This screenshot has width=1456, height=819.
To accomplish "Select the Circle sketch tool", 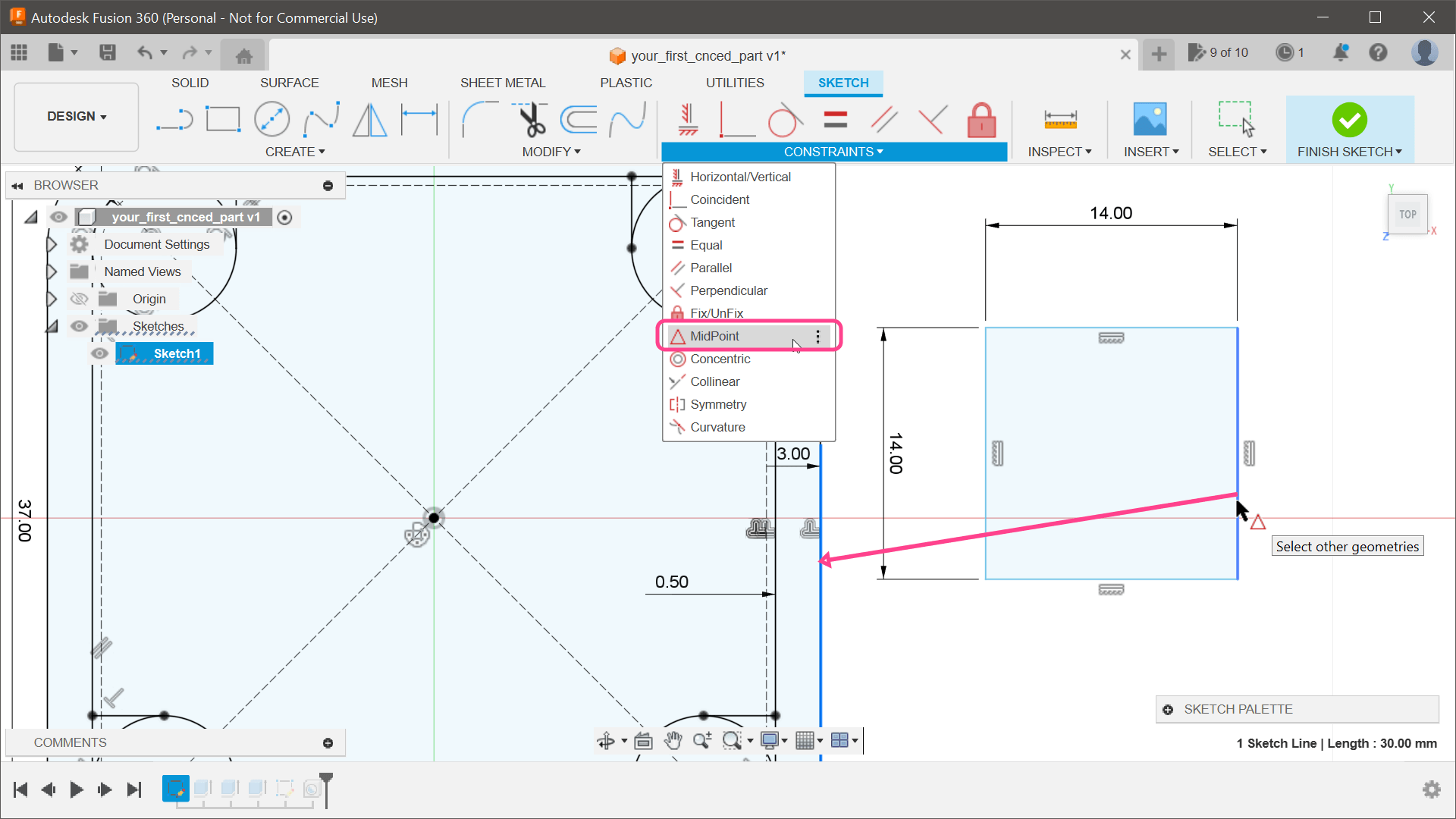I will click(x=271, y=120).
